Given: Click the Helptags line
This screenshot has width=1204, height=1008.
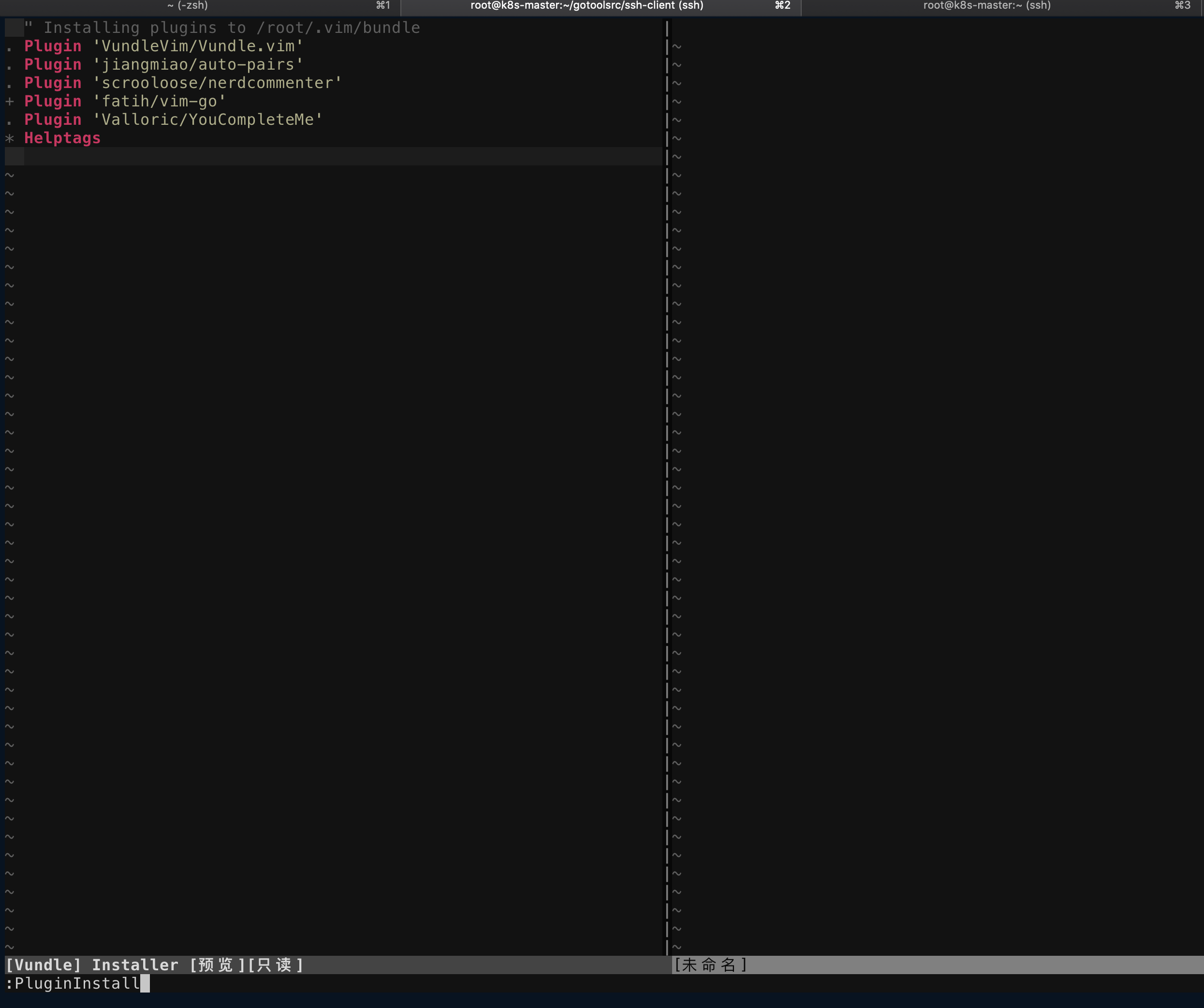Looking at the screenshot, I should (x=62, y=138).
